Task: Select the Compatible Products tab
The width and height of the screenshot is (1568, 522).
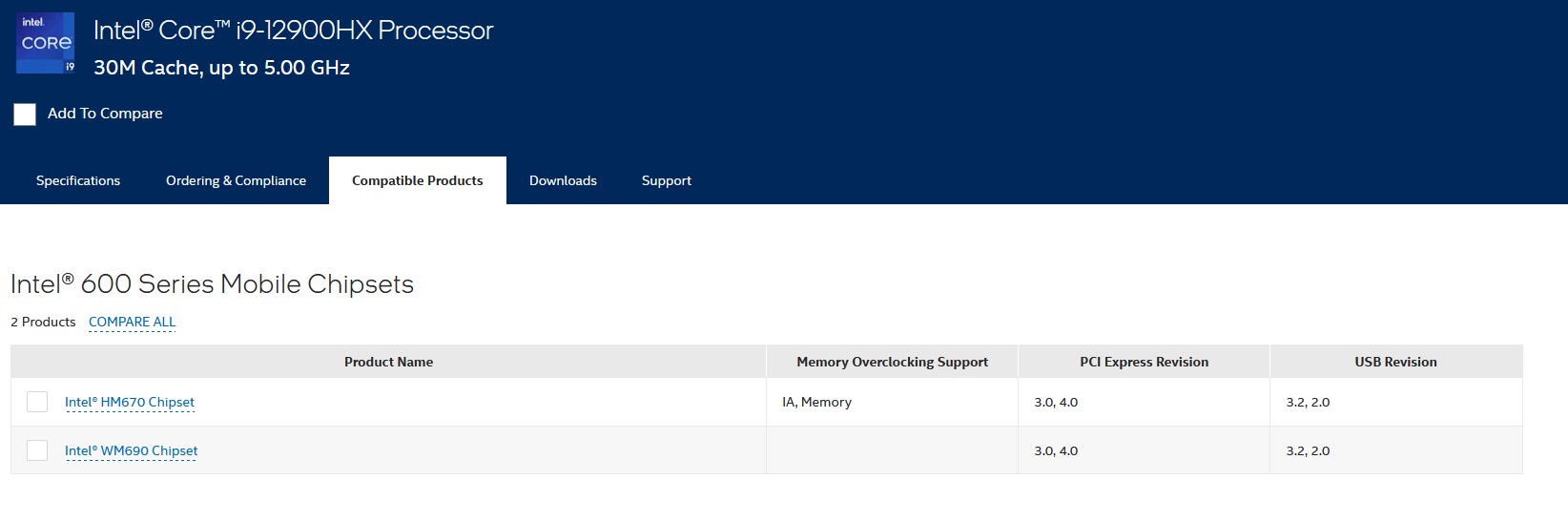Action: [x=418, y=180]
